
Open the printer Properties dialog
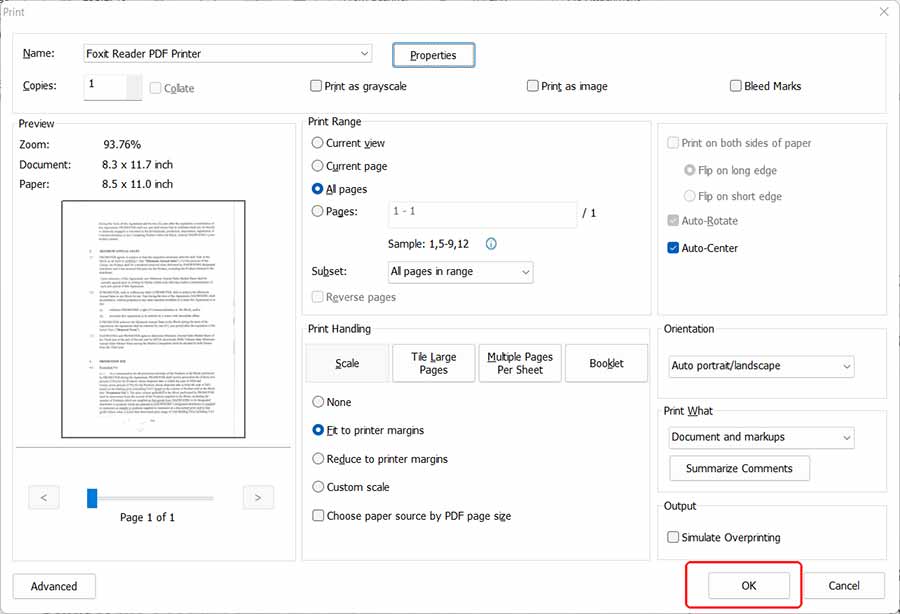(433, 54)
